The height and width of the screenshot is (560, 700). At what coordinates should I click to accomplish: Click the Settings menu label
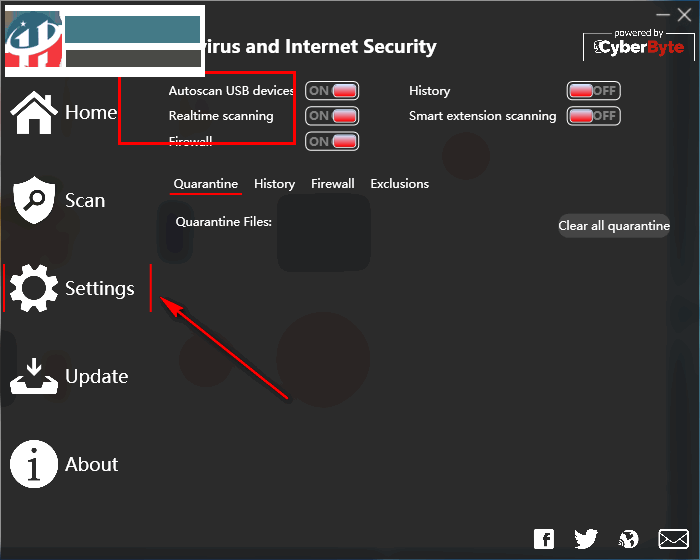(100, 288)
